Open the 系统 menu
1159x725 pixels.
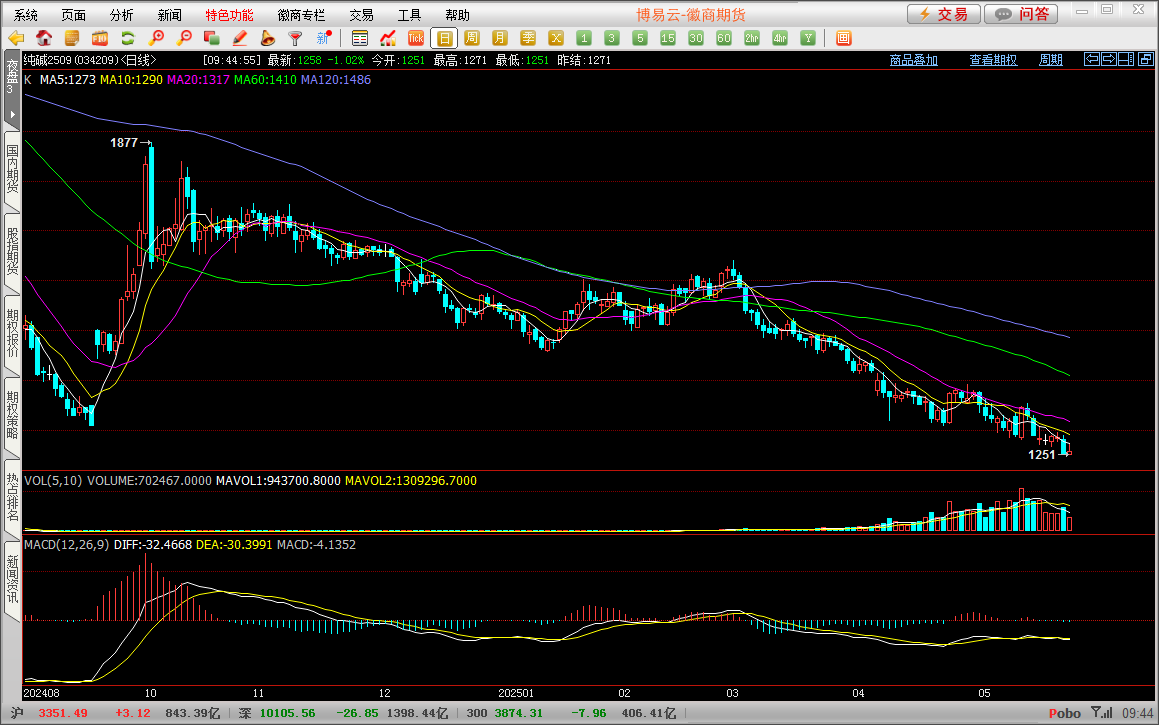[26, 15]
